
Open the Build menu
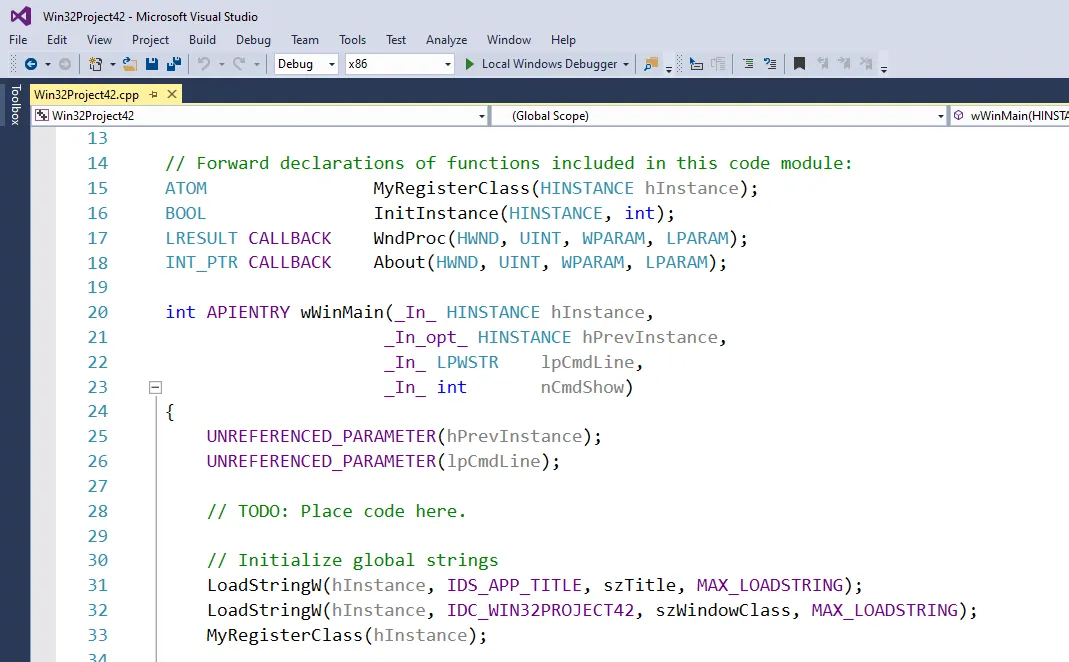(202, 40)
